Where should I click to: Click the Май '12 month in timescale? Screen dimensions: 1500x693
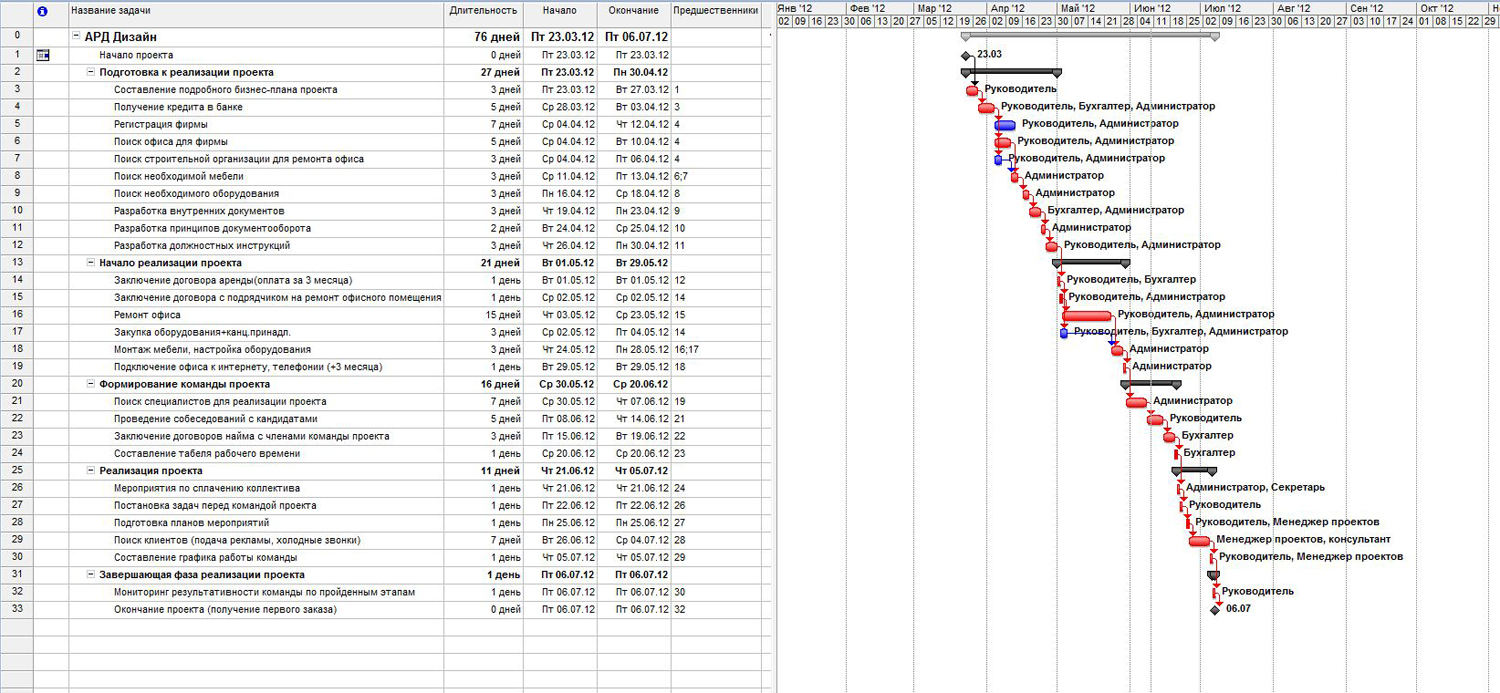pyautogui.click(x=1092, y=7)
